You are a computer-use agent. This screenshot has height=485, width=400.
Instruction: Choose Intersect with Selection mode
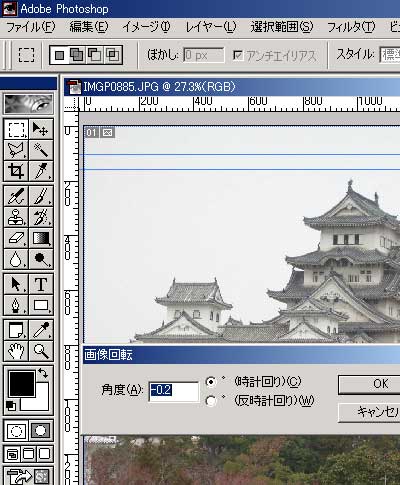(112, 55)
